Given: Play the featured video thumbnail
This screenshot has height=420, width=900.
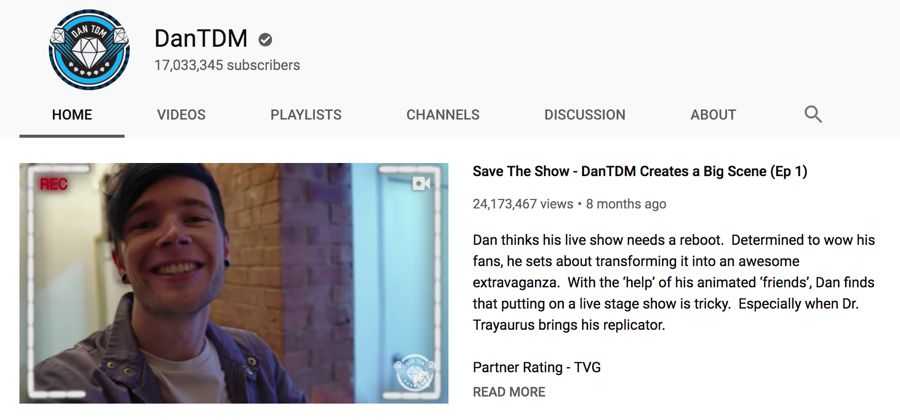Looking at the screenshot, I should (x=234, y=283).
